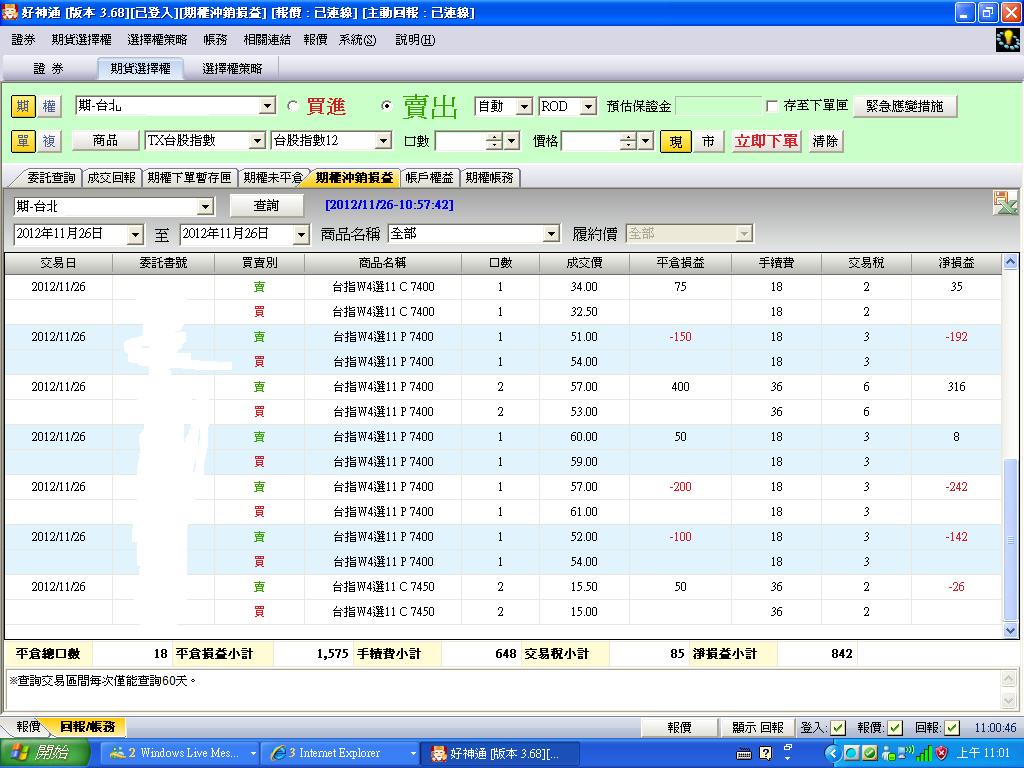
Task: Click the 緊急應變措施 button
Action: (905, 106)
